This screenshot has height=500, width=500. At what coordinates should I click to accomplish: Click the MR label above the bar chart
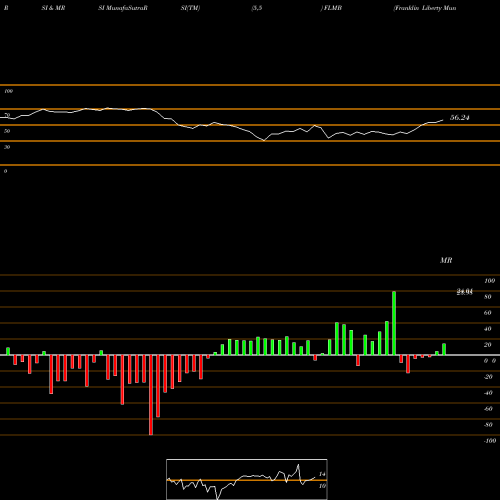coord(446,260)
